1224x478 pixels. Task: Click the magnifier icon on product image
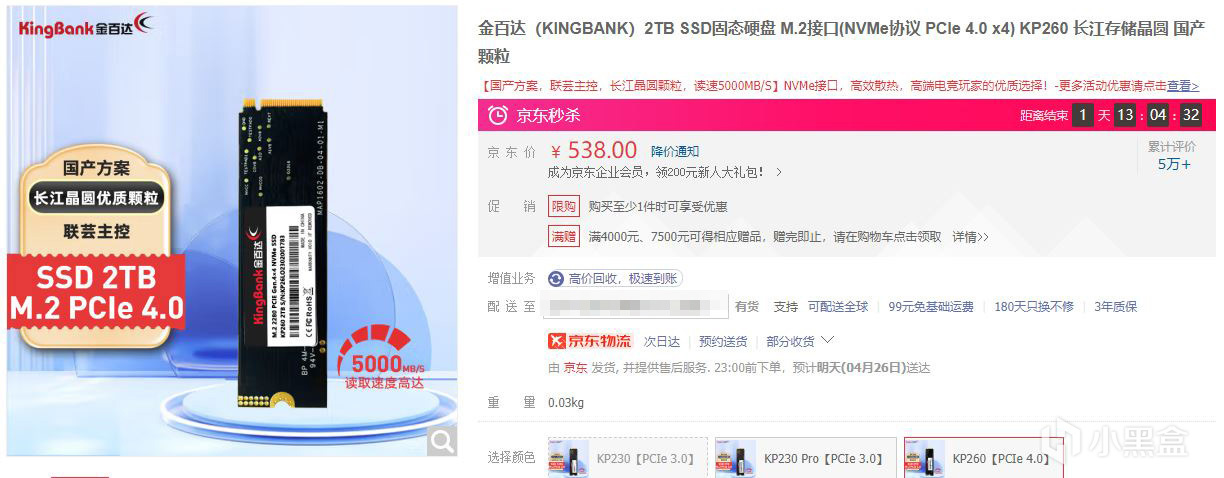(440, 440)
